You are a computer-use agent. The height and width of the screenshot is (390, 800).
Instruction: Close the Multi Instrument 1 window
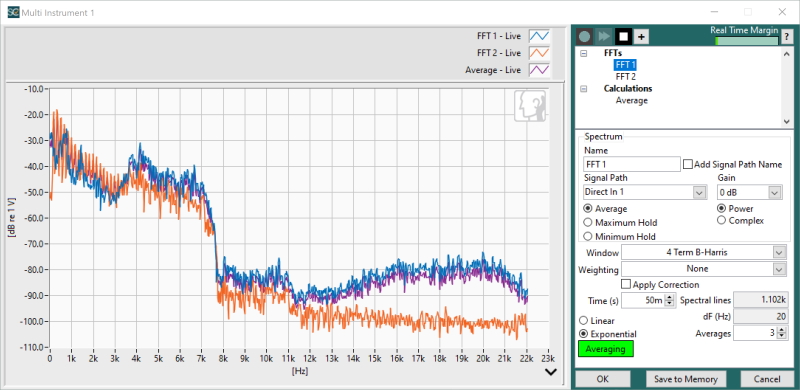click(782, 12)
